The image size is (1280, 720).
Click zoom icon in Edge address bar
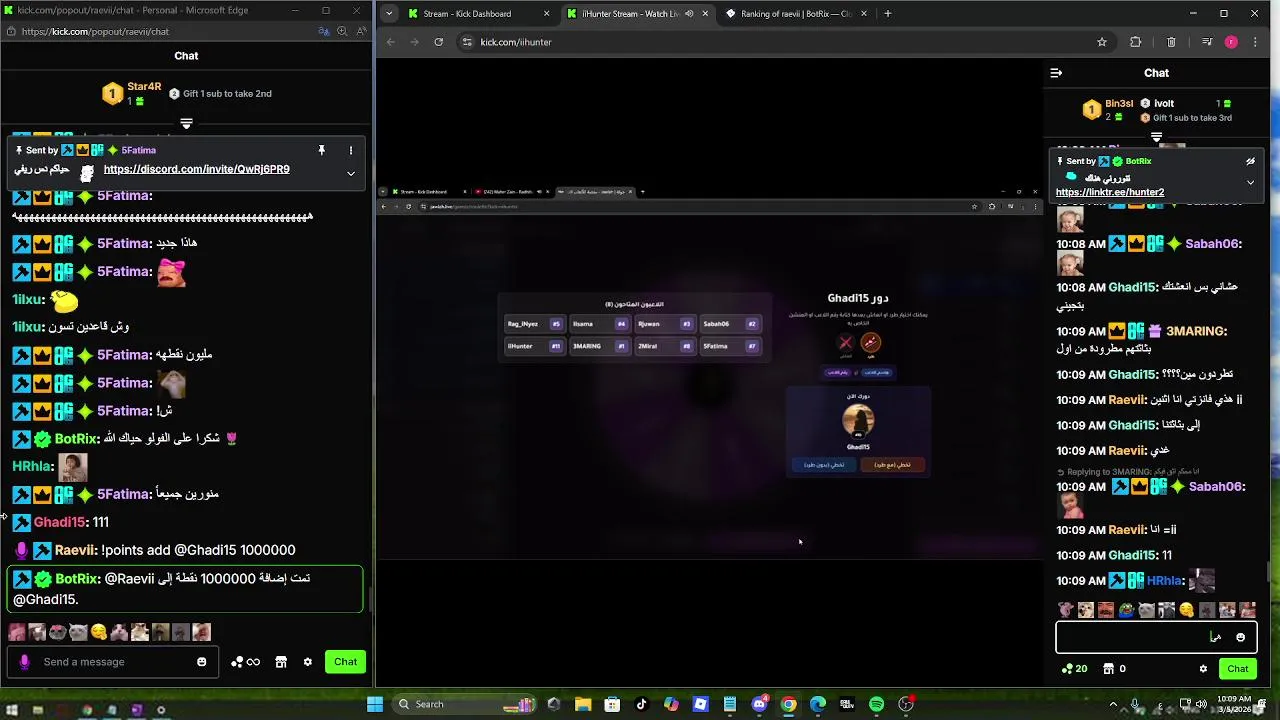(x=342, y=31)
